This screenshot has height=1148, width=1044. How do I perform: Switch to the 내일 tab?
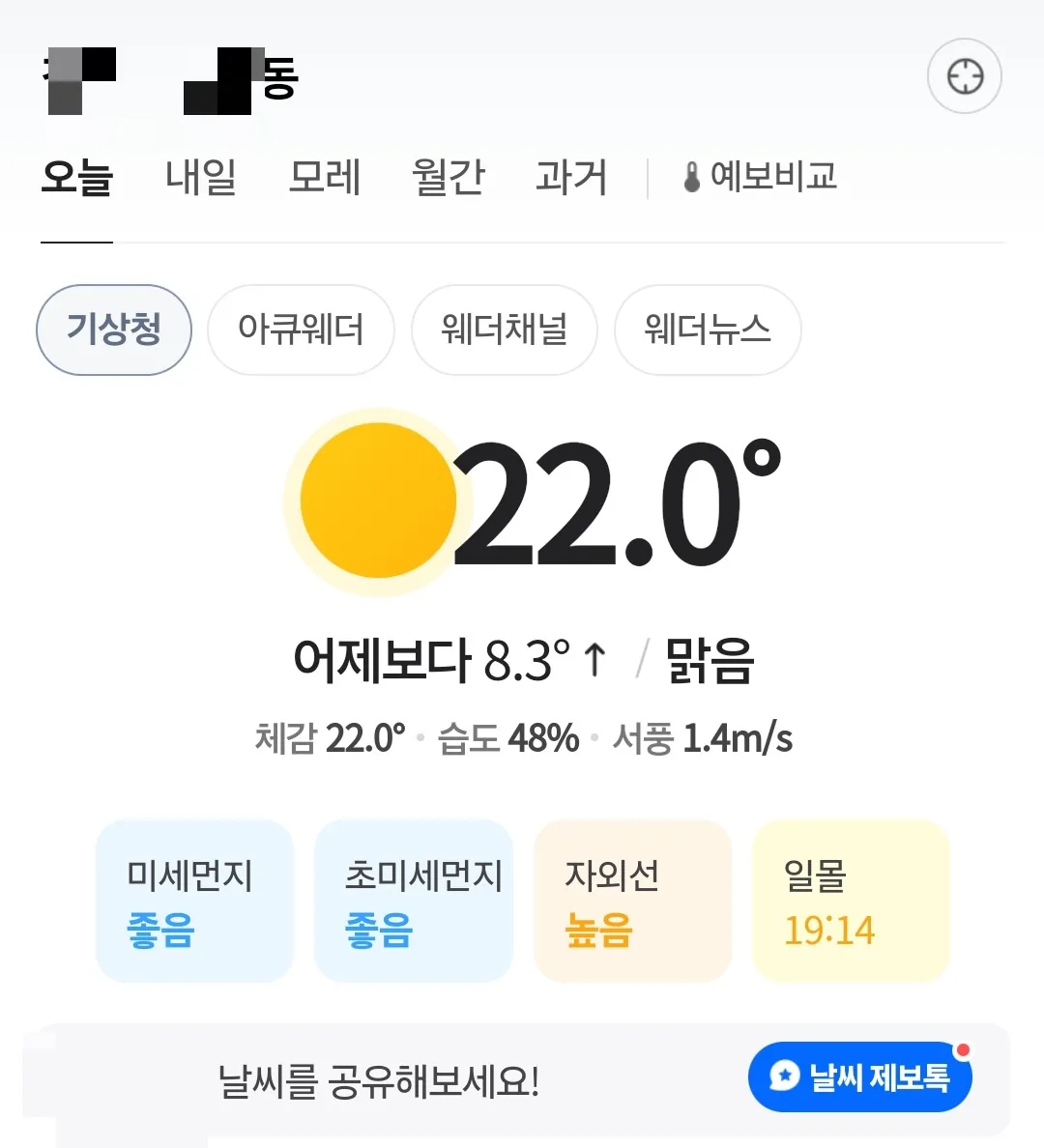pos(201,177)
